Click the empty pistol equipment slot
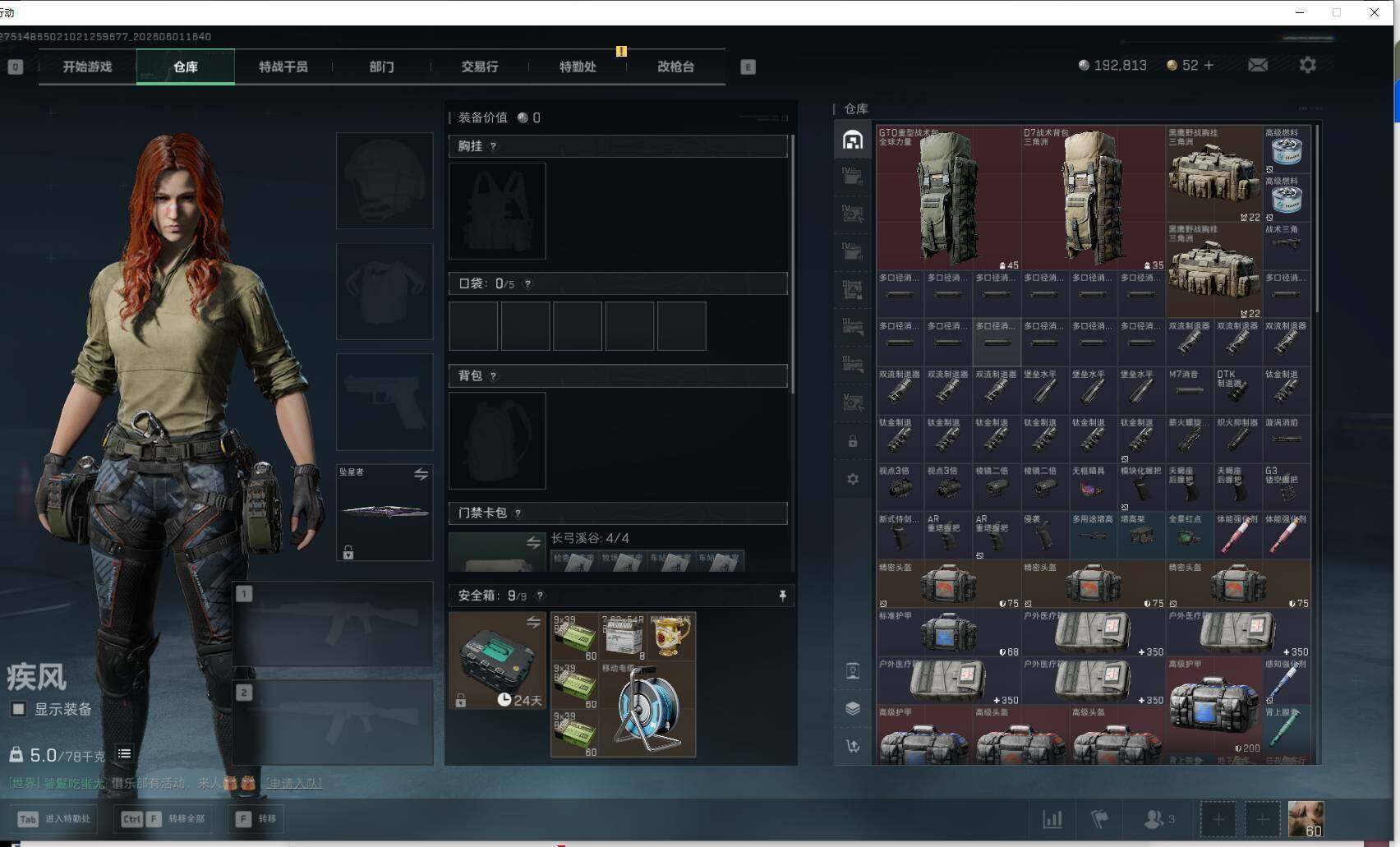The image size is (1400, 847). (x=385, y=402)
